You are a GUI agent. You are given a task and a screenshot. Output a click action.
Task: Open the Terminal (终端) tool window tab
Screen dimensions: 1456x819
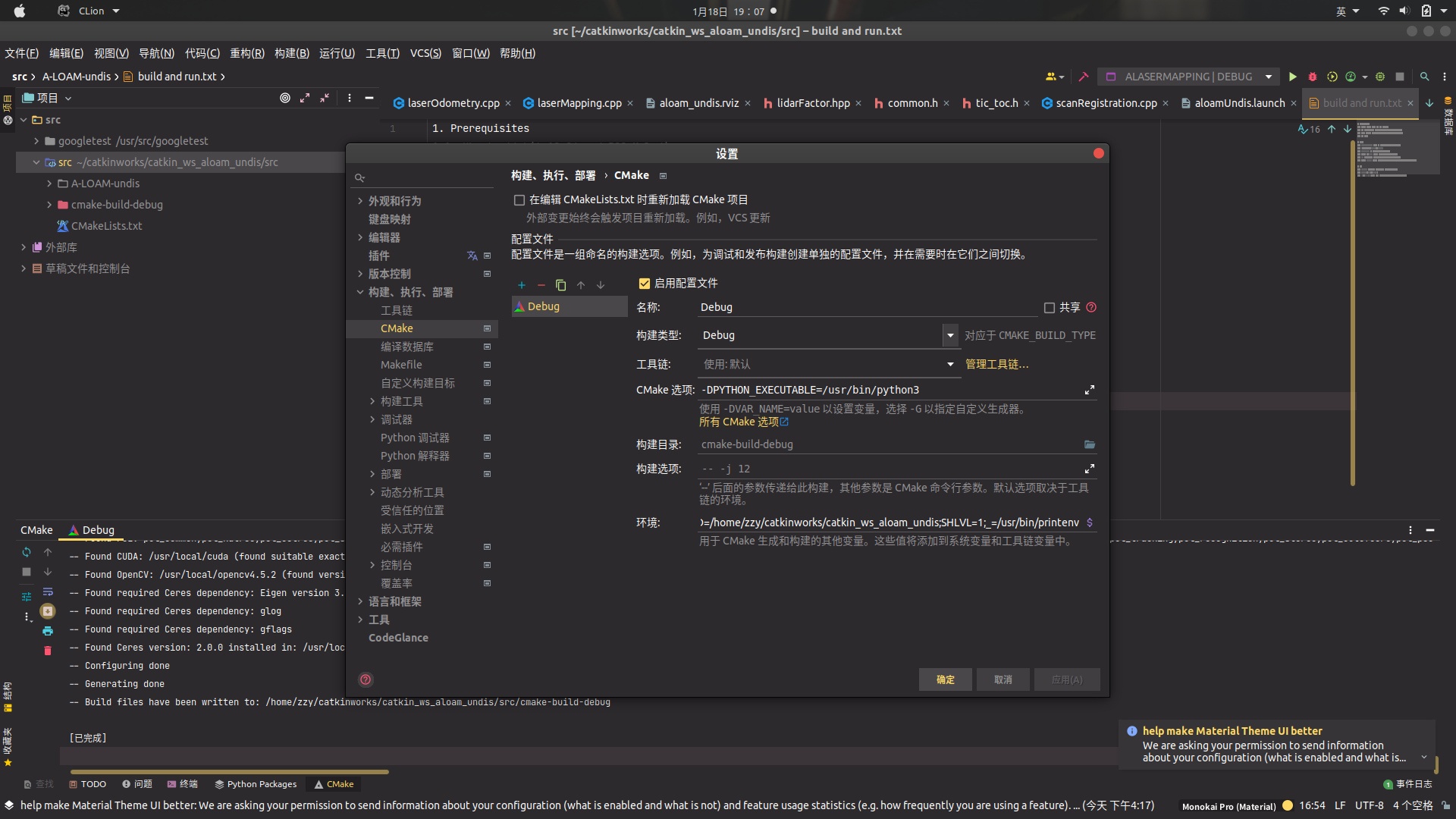(182, 784)
